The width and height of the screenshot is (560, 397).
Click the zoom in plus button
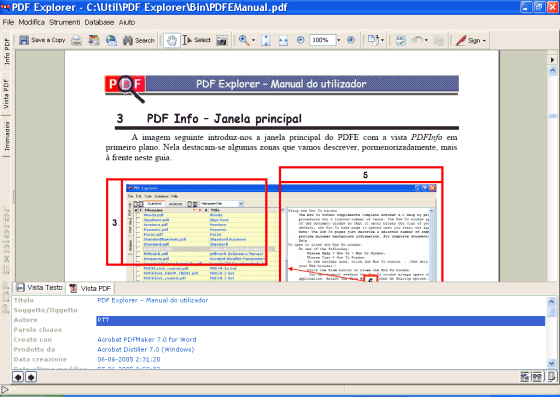(x=351, y=40)
